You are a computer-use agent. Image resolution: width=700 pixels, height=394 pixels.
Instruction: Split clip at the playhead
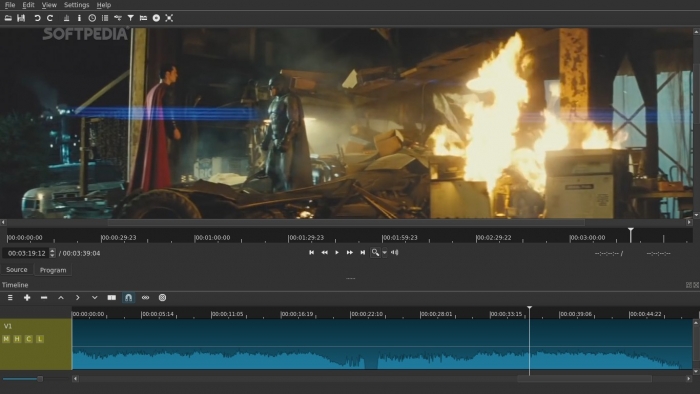point(112,298)
